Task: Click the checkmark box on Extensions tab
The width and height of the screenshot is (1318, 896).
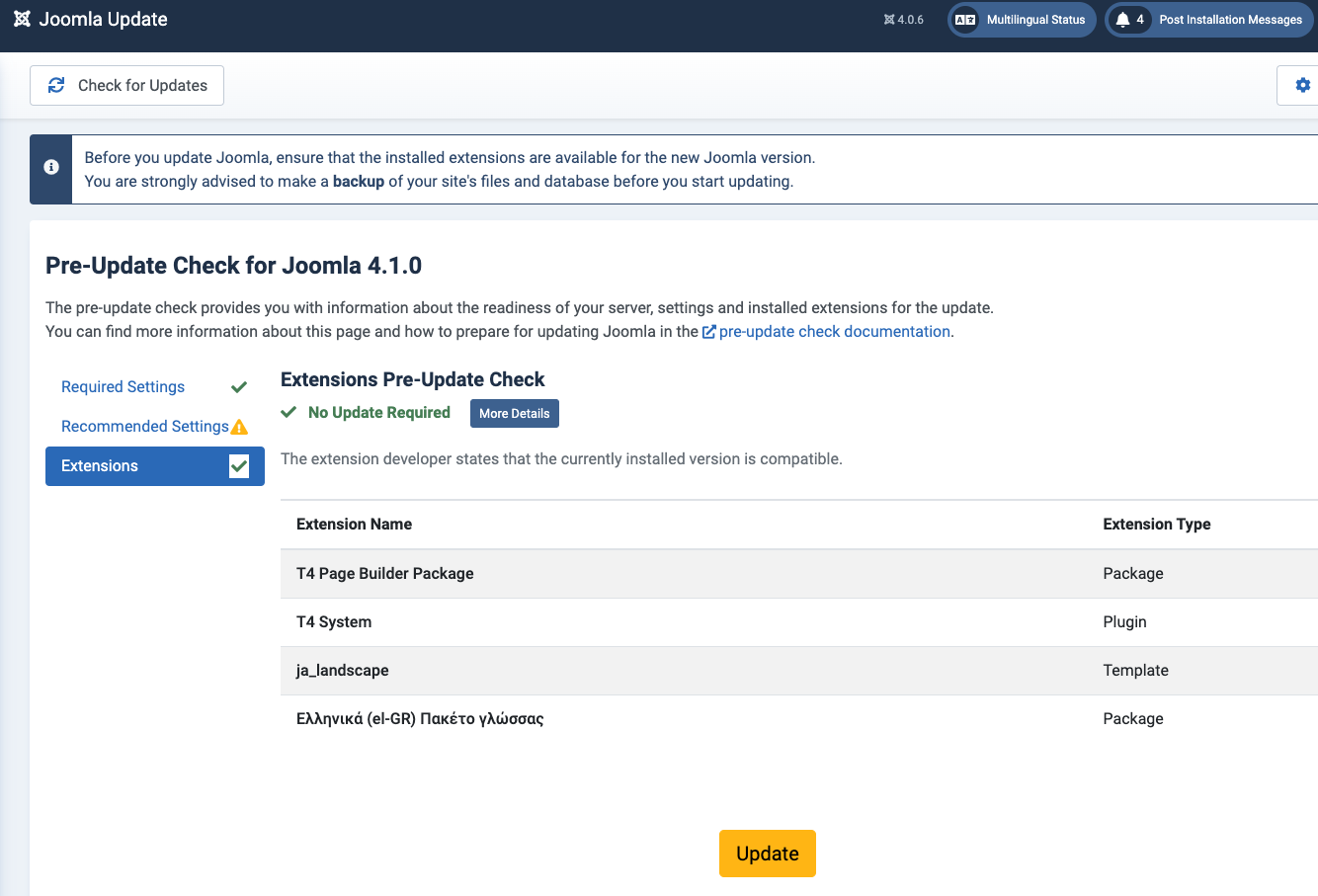Action: pos(239,466)
